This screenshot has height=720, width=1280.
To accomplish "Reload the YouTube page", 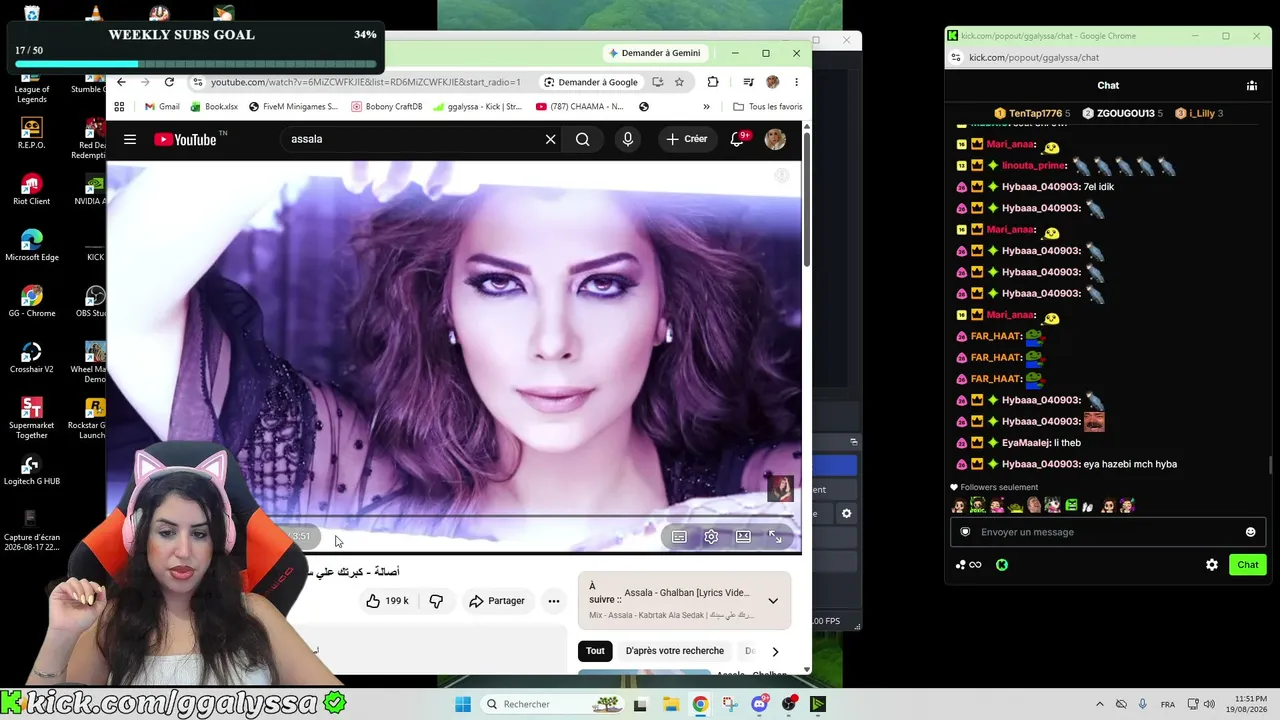I will 169,82.
